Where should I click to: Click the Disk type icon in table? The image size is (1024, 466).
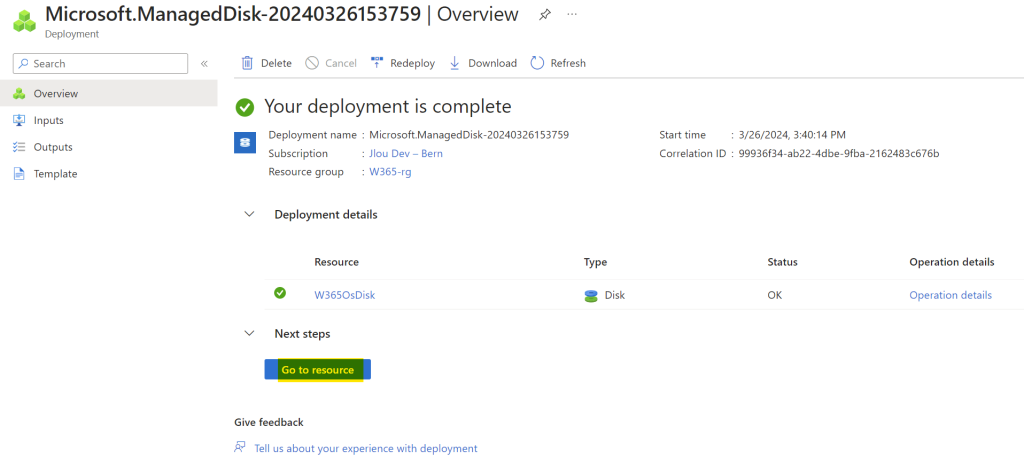click(591, 296)
